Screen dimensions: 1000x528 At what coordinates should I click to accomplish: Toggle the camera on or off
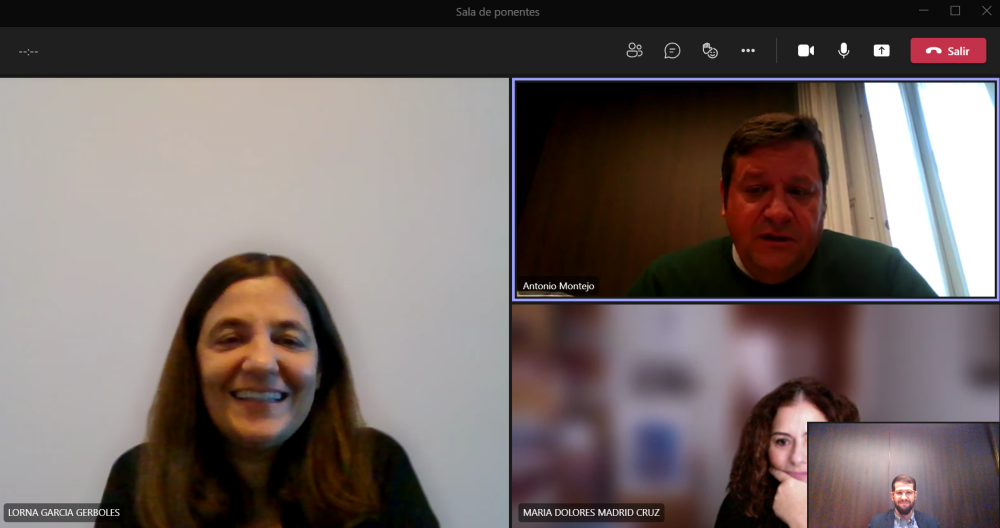pyautogui.click(x=806, y=50)
